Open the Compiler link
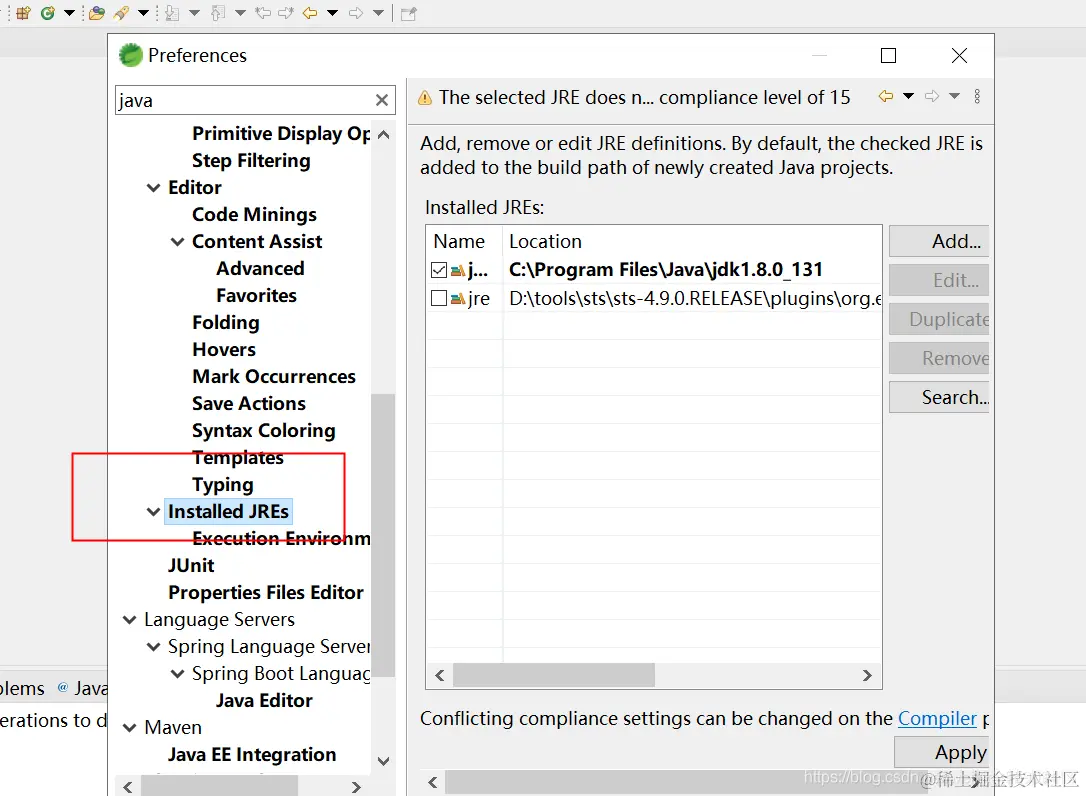Screen dimensions: 1086x796 937,718
